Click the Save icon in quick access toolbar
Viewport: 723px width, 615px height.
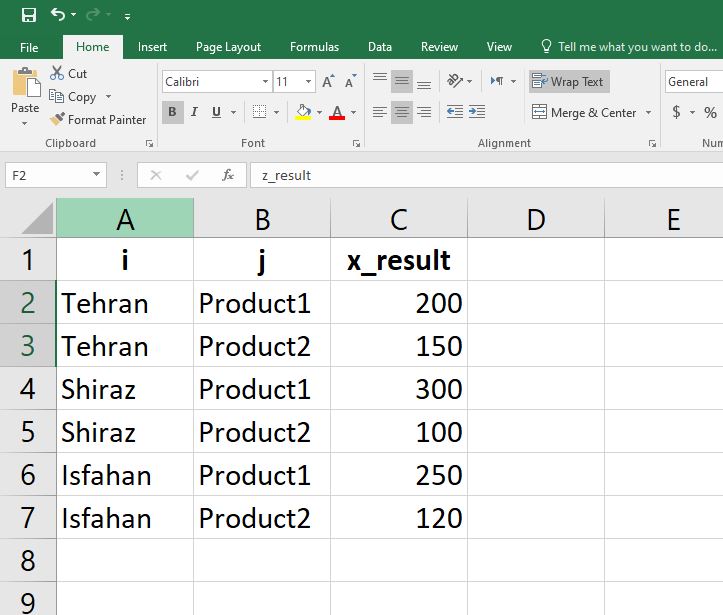28,15
